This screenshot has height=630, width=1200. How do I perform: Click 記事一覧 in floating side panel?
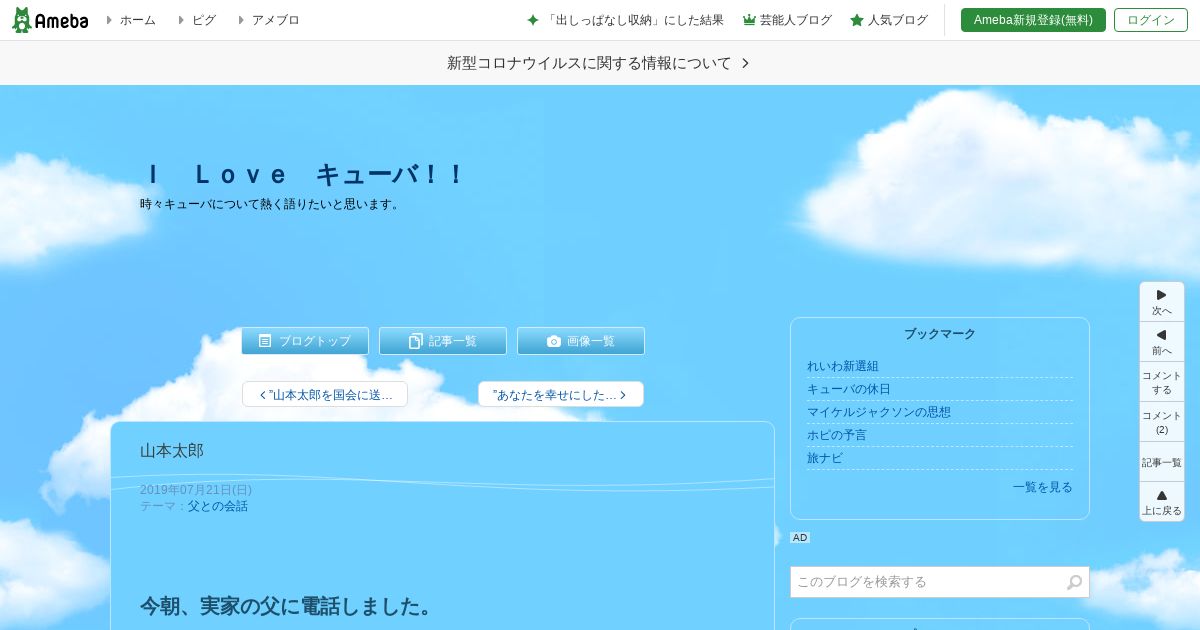click(1162, 462)
